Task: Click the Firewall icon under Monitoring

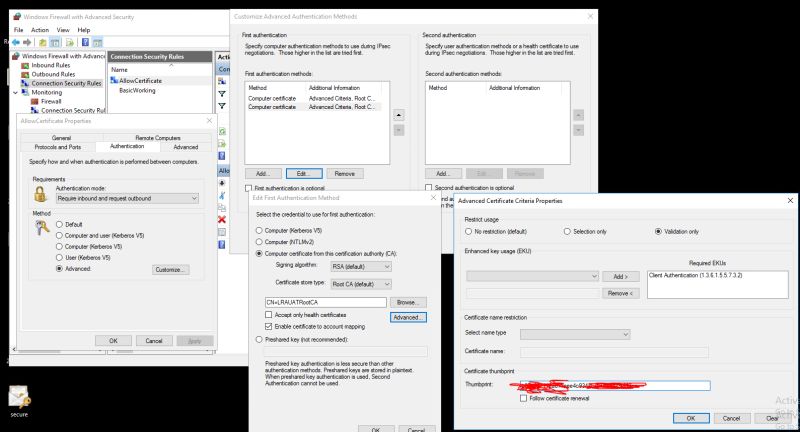Action: pos(35,101)
